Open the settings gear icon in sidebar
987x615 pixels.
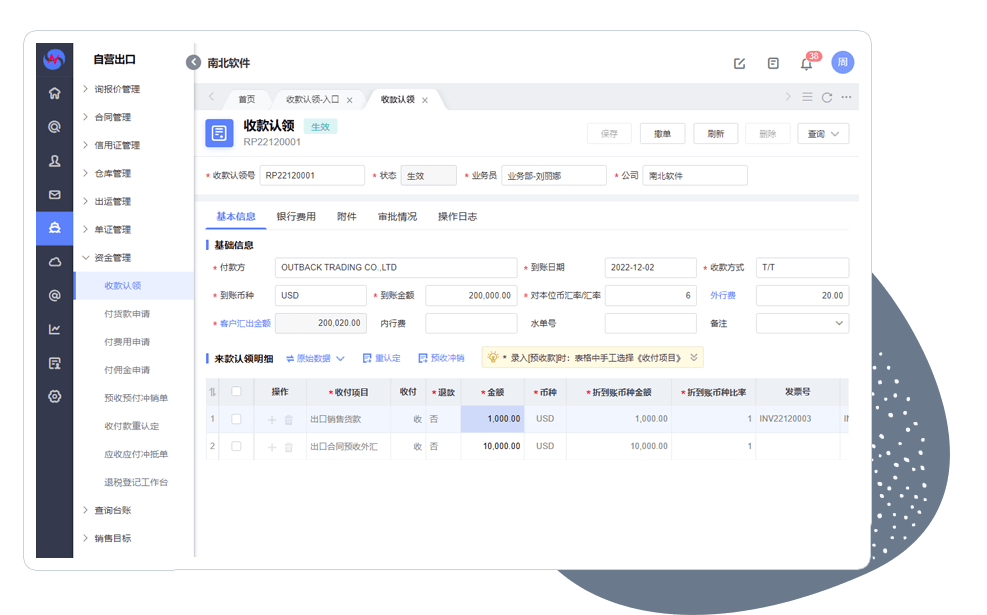coord(55,396)
